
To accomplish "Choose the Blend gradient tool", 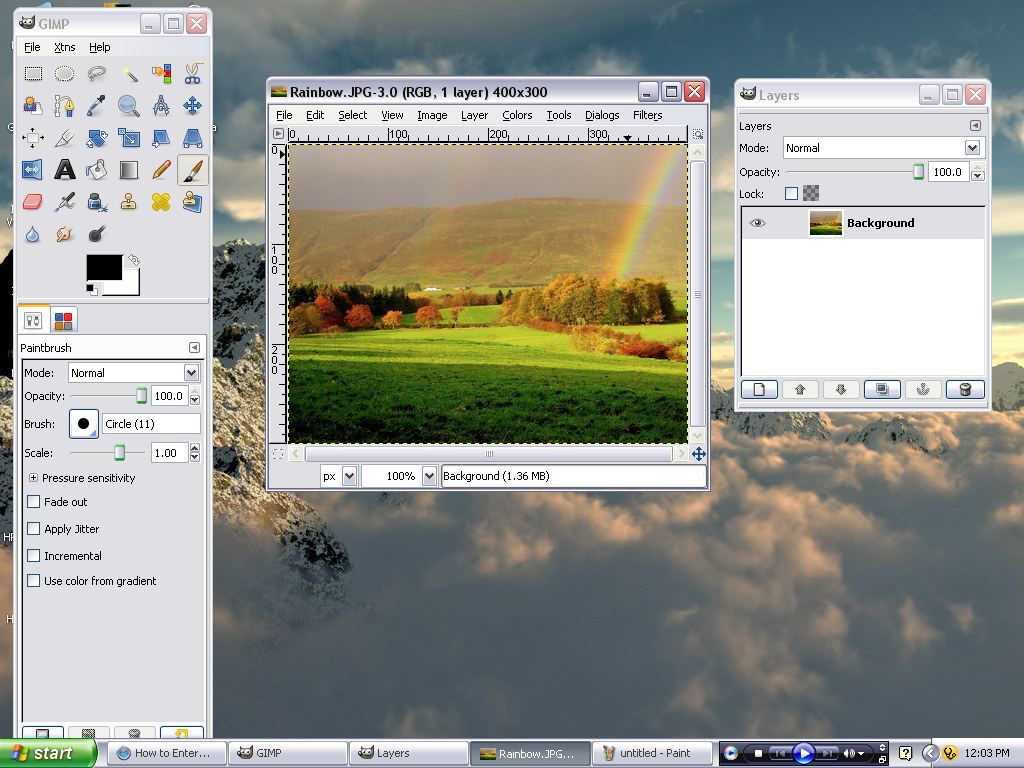I will coord(129,170).
